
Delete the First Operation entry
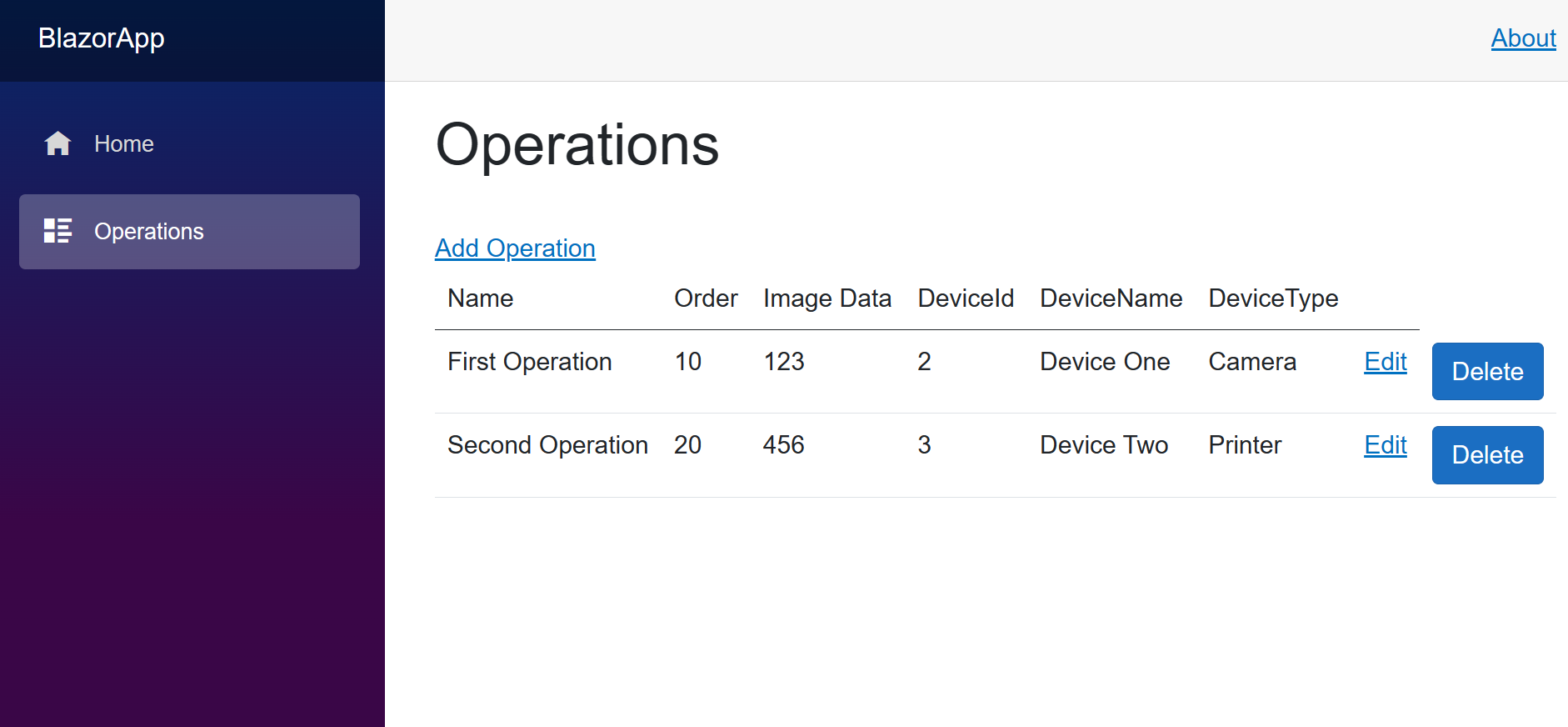click(x=1487, y=372)
